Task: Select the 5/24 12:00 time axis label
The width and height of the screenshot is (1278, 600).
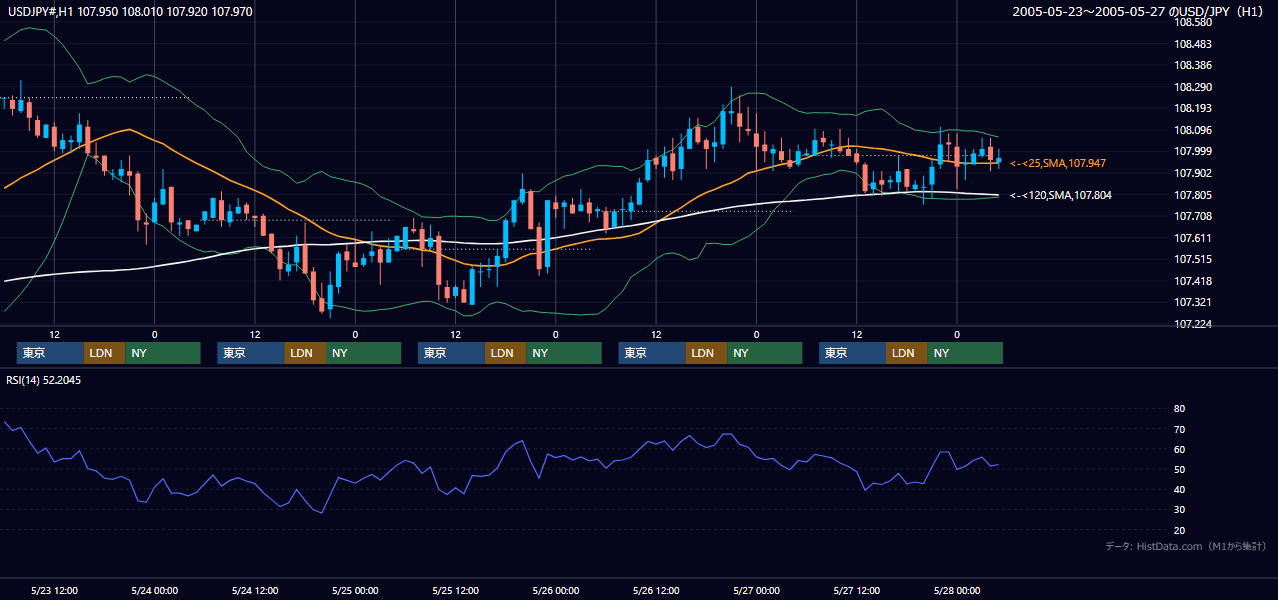Action: tap(255, 590)
